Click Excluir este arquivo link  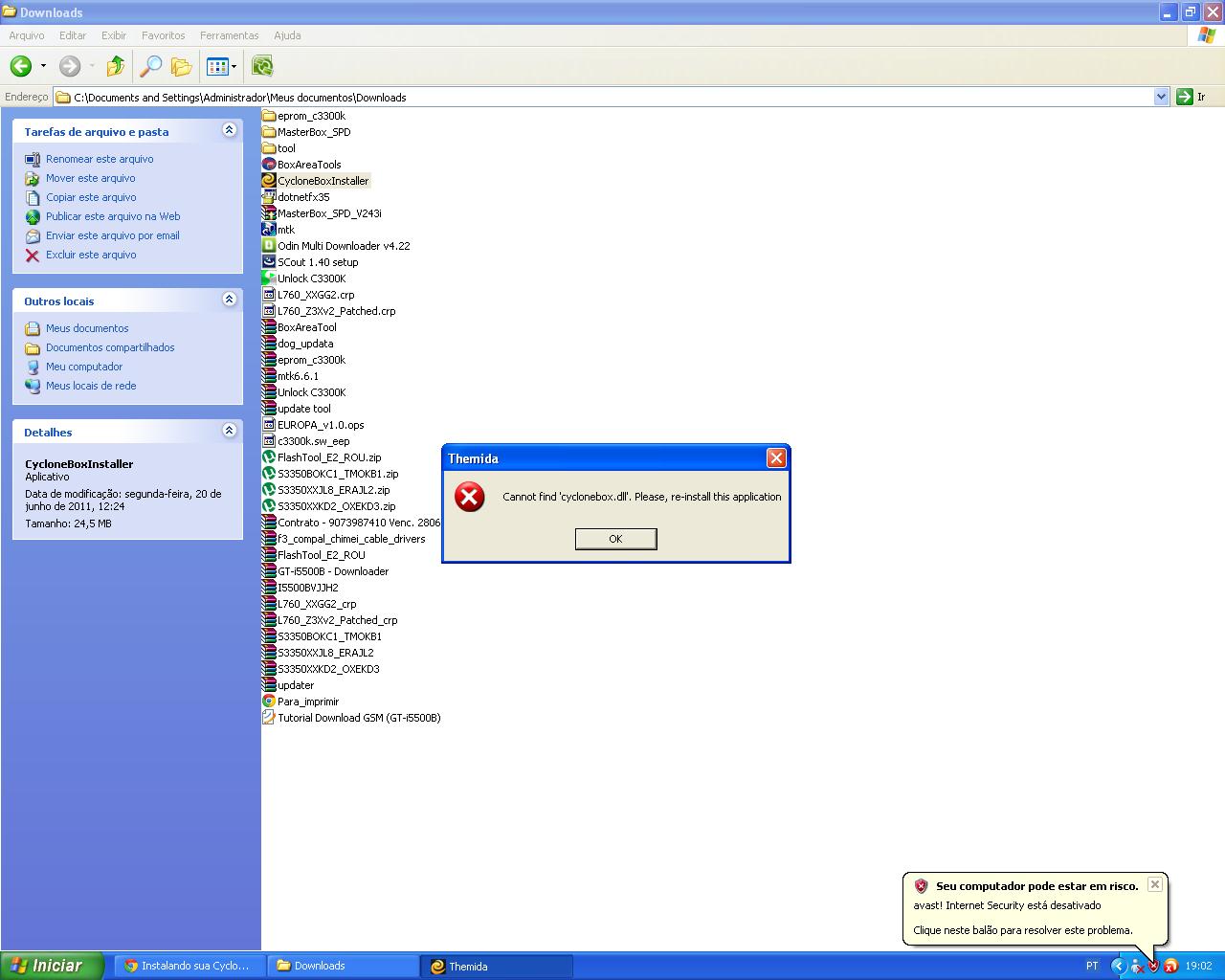tap(91, 255)
